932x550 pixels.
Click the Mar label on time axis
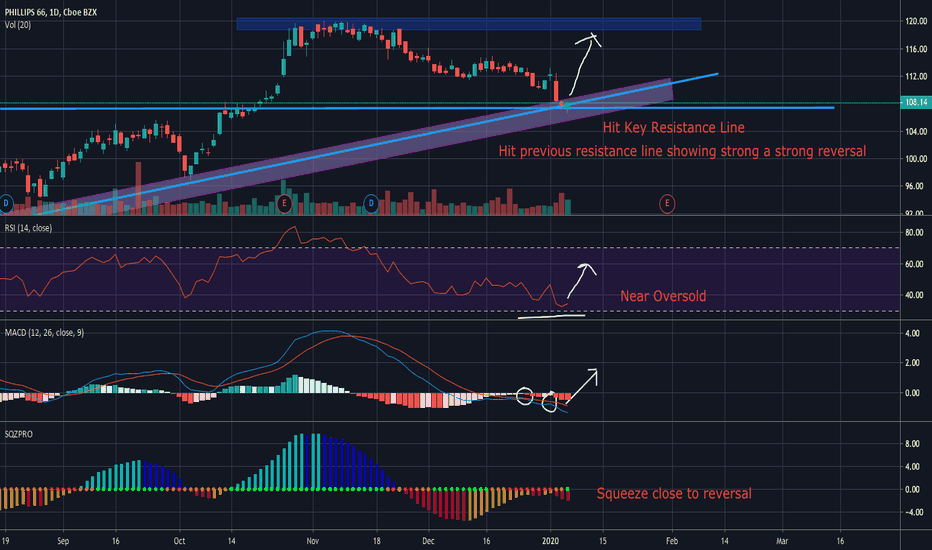[x=782, y=541]
